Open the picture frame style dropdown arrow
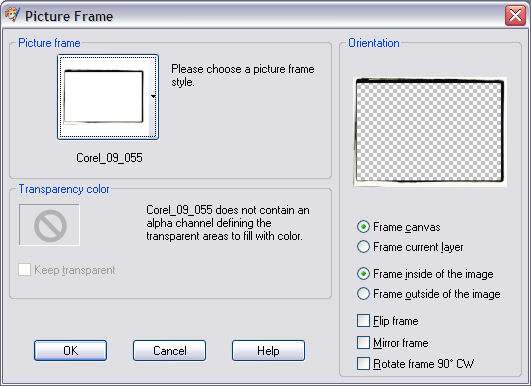Screen dimensions: 531x386 click(x=153, y=96)
